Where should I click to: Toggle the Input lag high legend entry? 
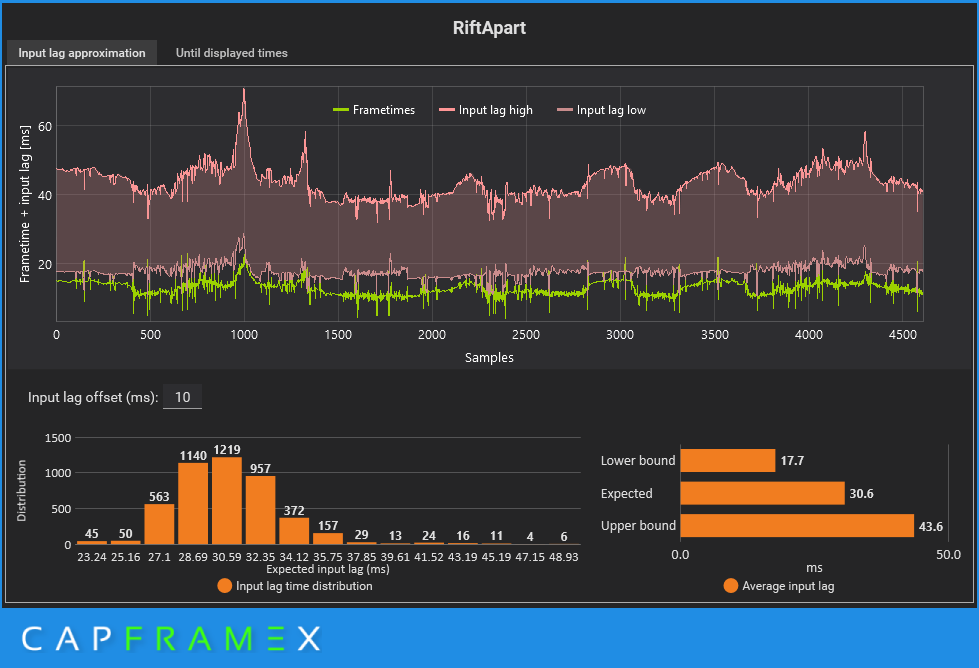tap(486, 110)
